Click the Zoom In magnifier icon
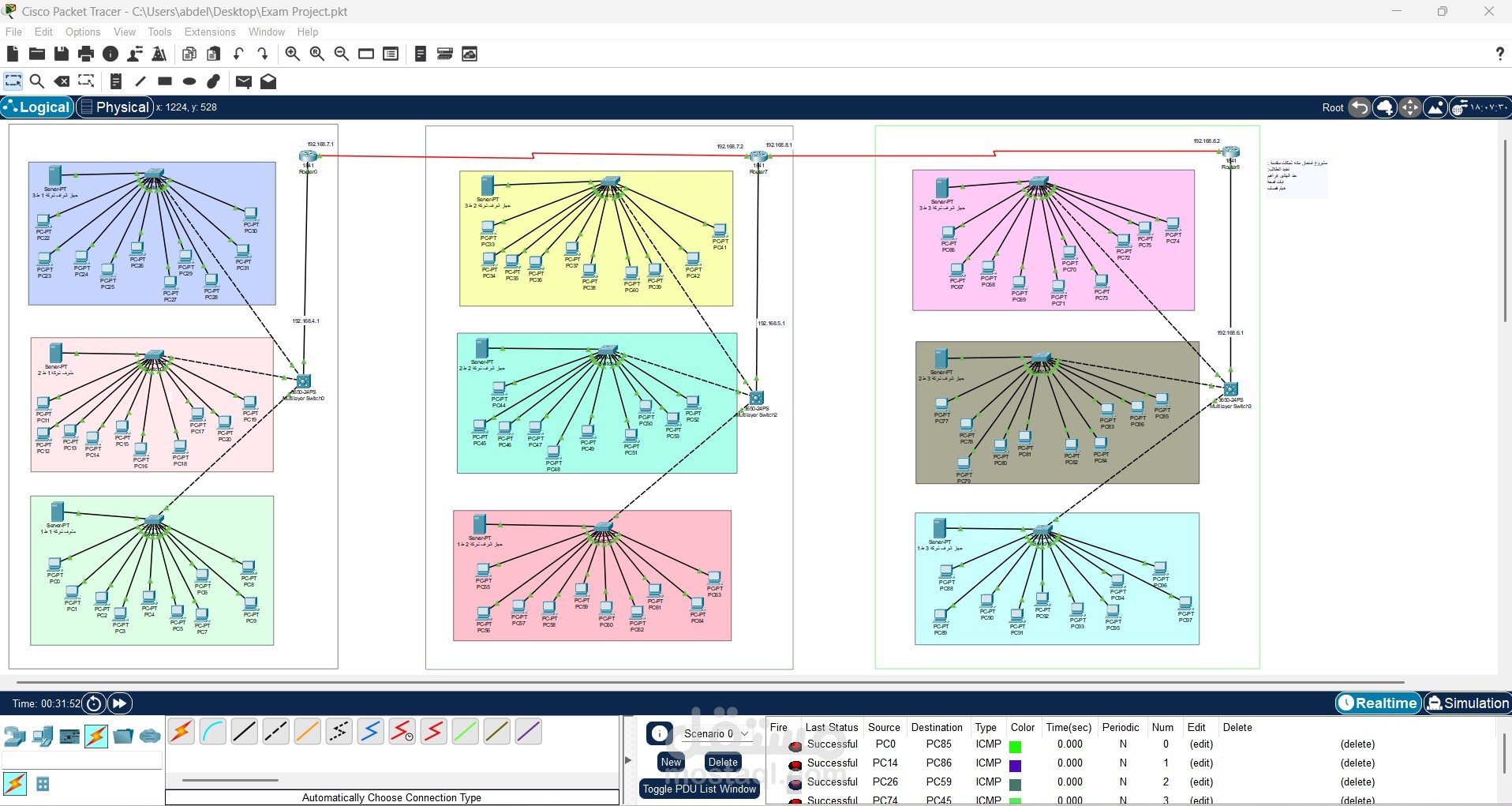Viewport: 1512px width, 806px height. 293,54
